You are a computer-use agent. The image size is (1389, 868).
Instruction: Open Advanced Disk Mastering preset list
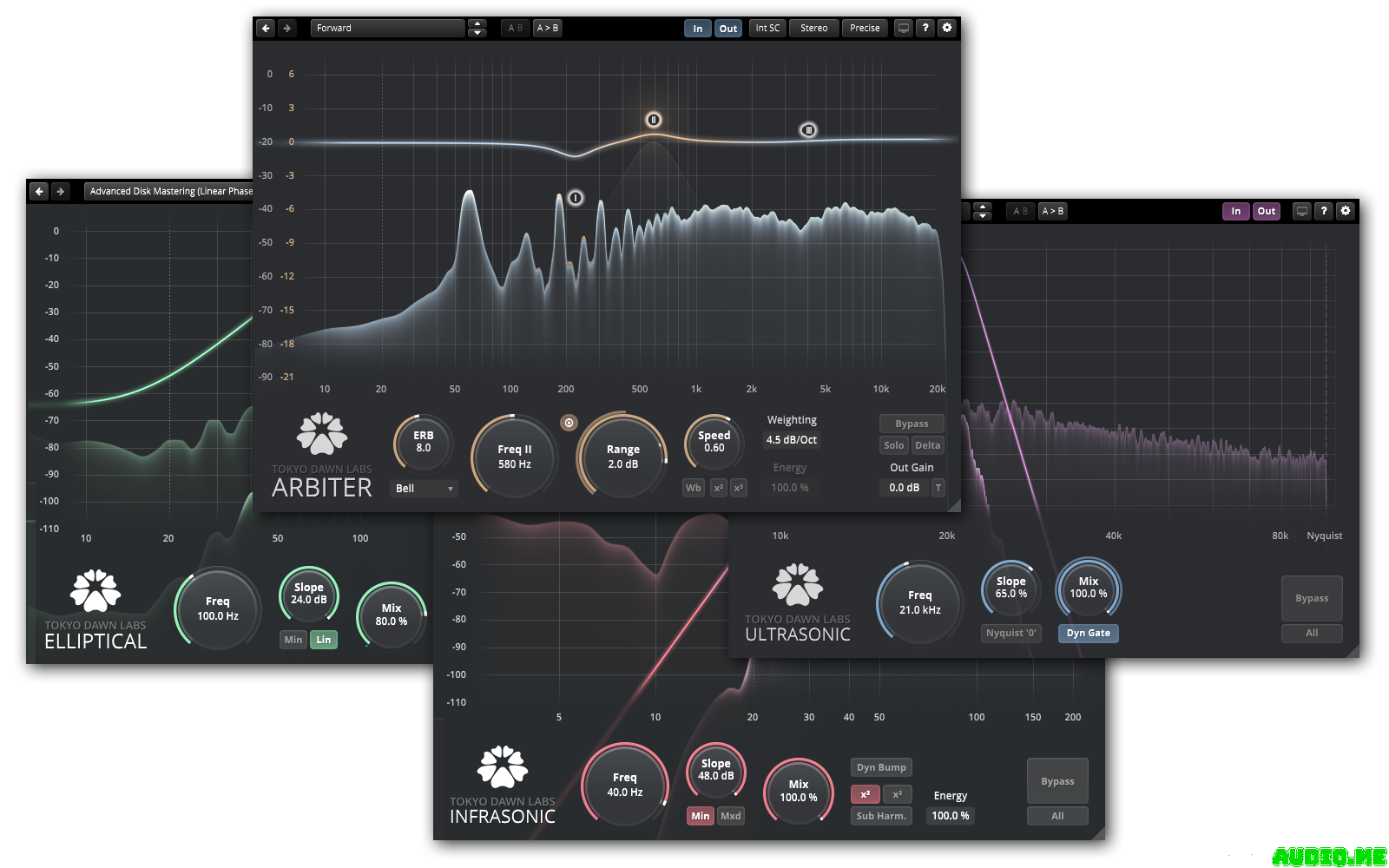click(169, 191)
